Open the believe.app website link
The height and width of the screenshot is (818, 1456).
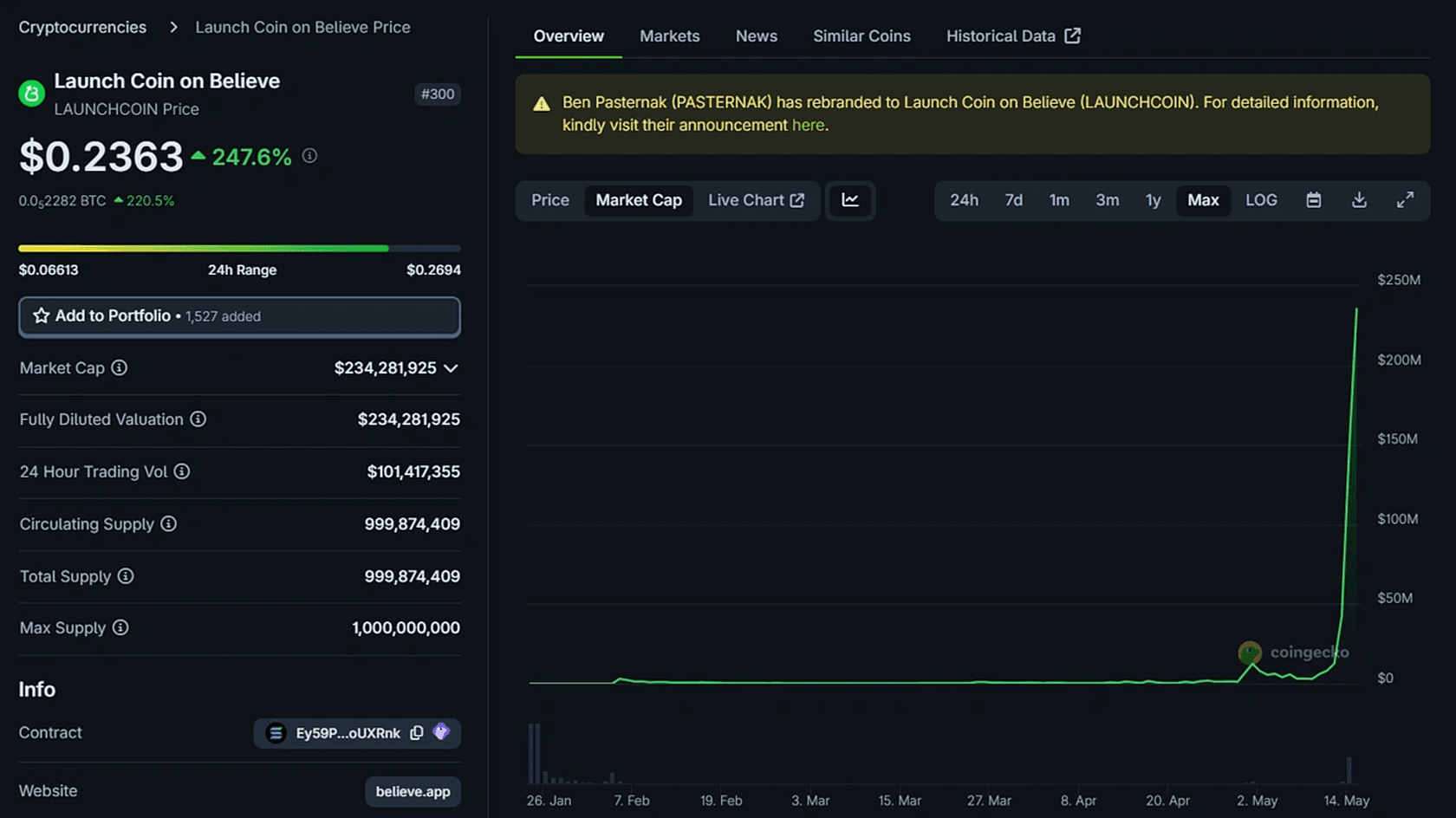(413, 791)
